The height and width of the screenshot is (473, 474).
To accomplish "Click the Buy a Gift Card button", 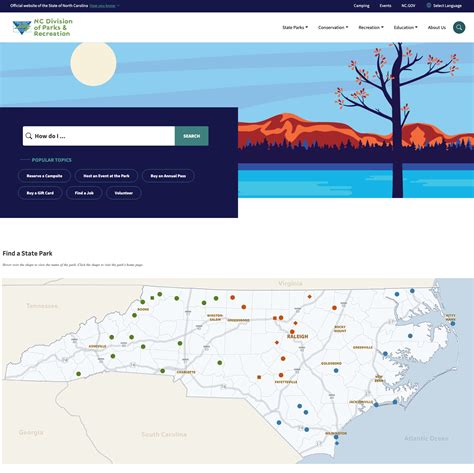I will (40, 193).
